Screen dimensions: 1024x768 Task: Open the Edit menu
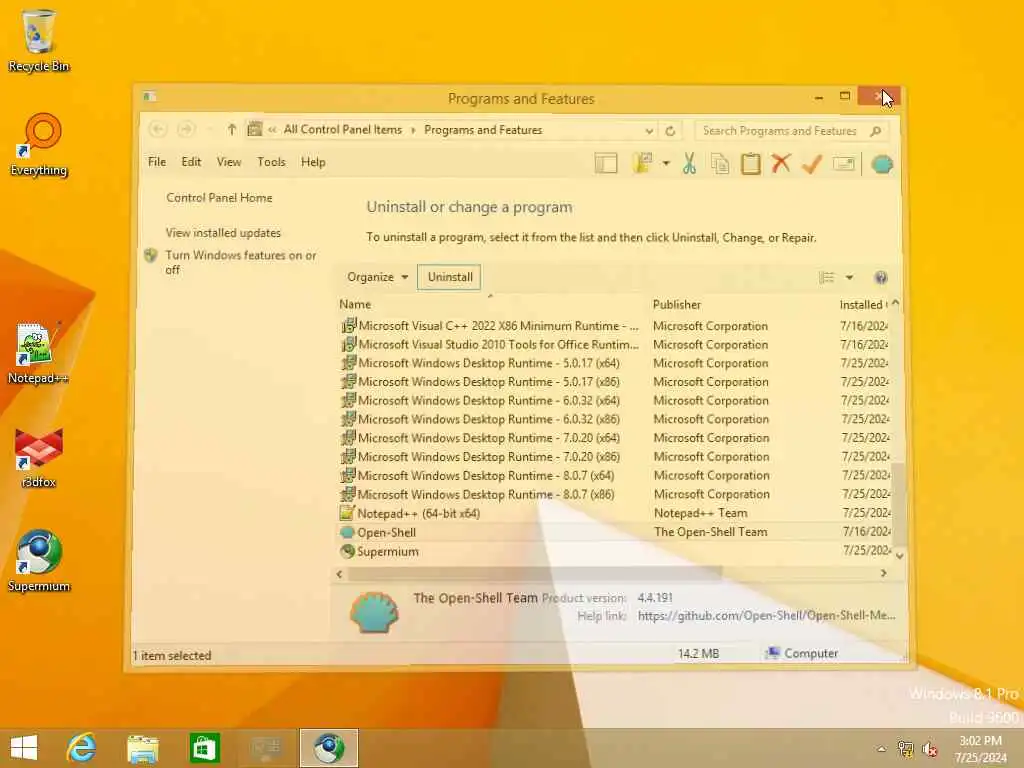point(191,162)
